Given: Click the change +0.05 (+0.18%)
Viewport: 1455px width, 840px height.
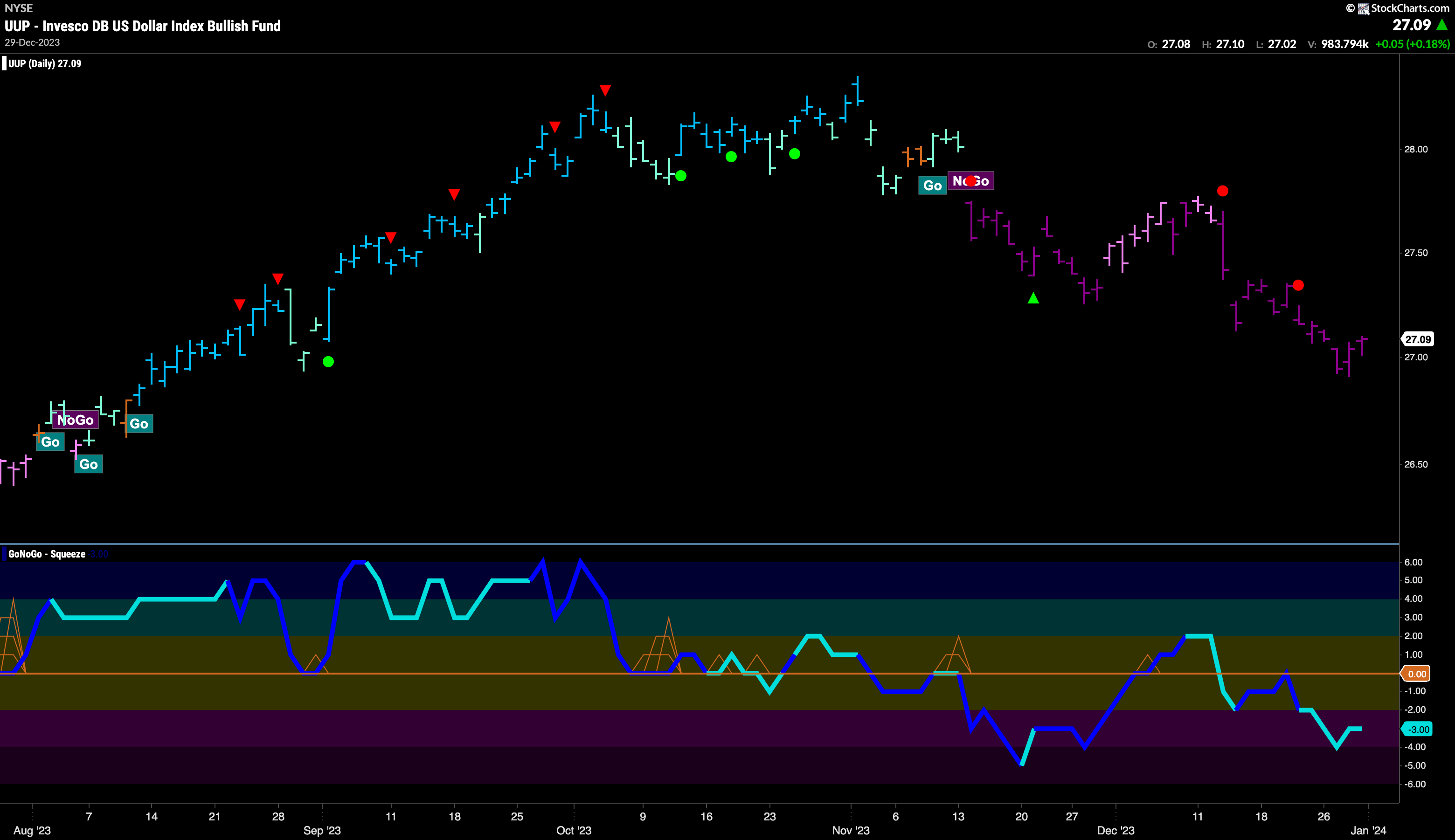Looking at the screenshot, I should (1412, 44).
